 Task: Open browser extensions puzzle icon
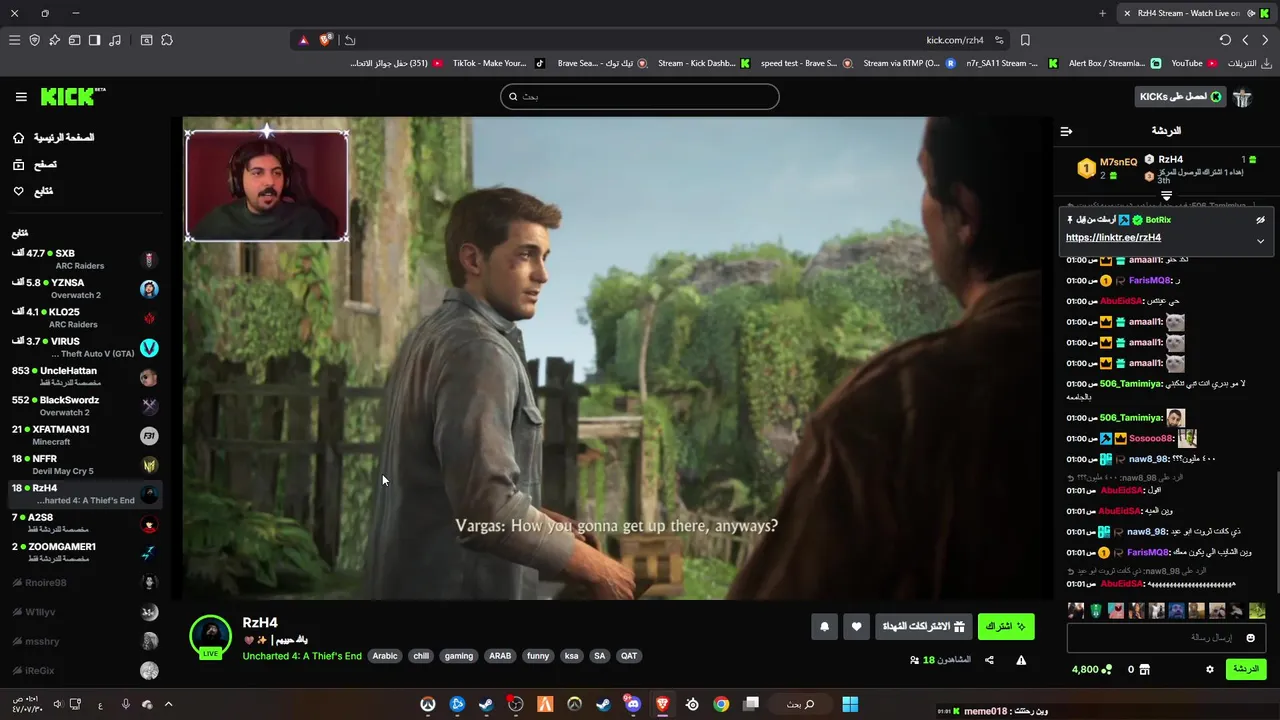coord(167,40)
